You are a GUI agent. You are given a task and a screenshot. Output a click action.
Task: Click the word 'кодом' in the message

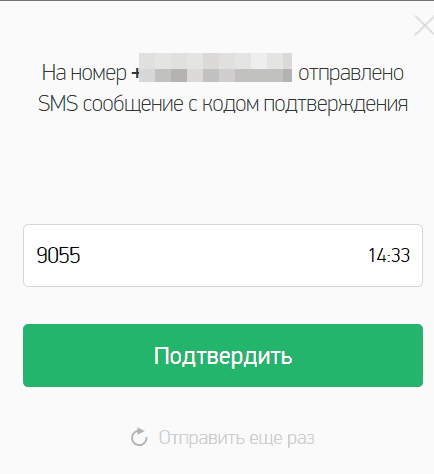pyautogui.click(x=231, y=105)
